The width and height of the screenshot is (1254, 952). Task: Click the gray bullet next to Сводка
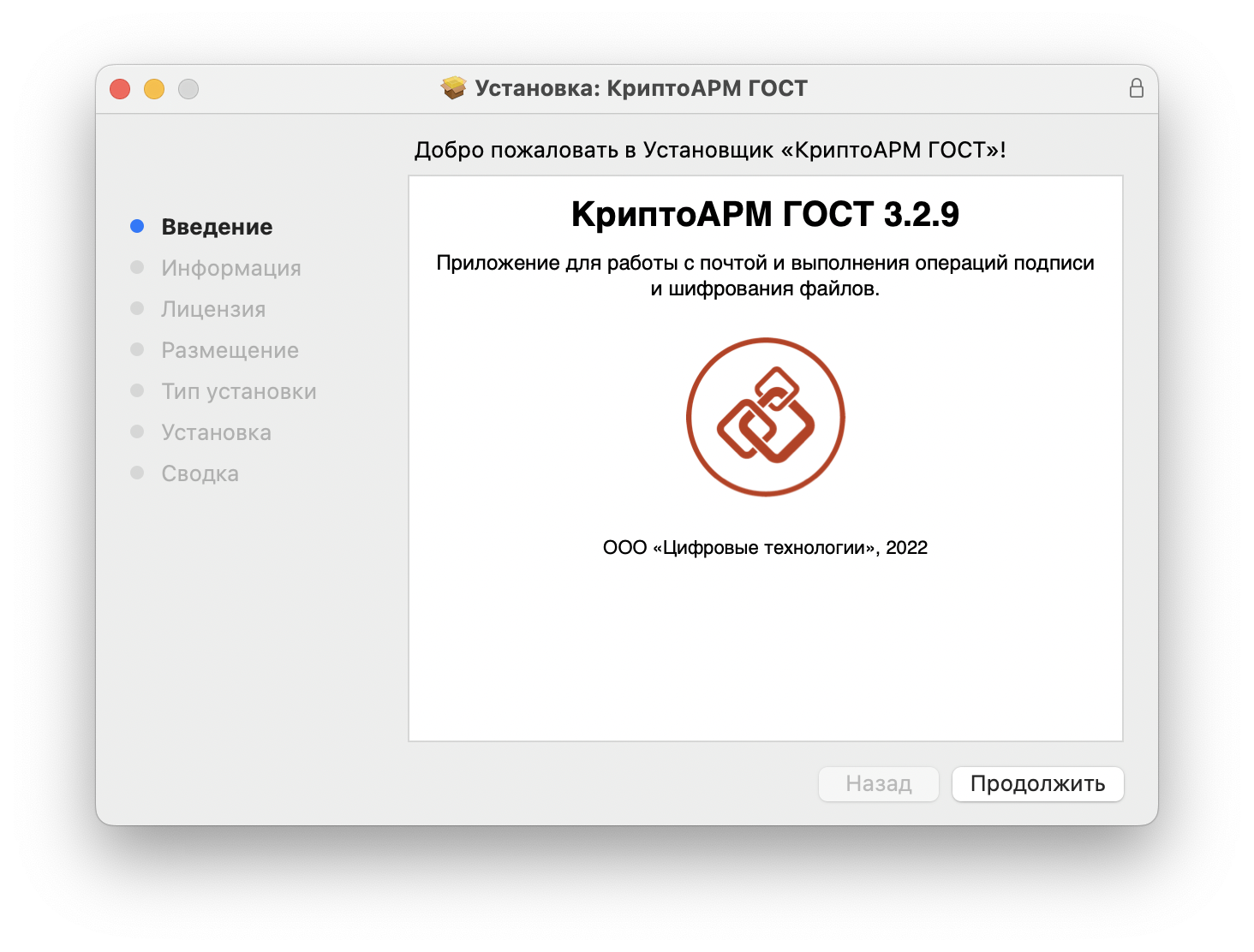coord(137,472)
